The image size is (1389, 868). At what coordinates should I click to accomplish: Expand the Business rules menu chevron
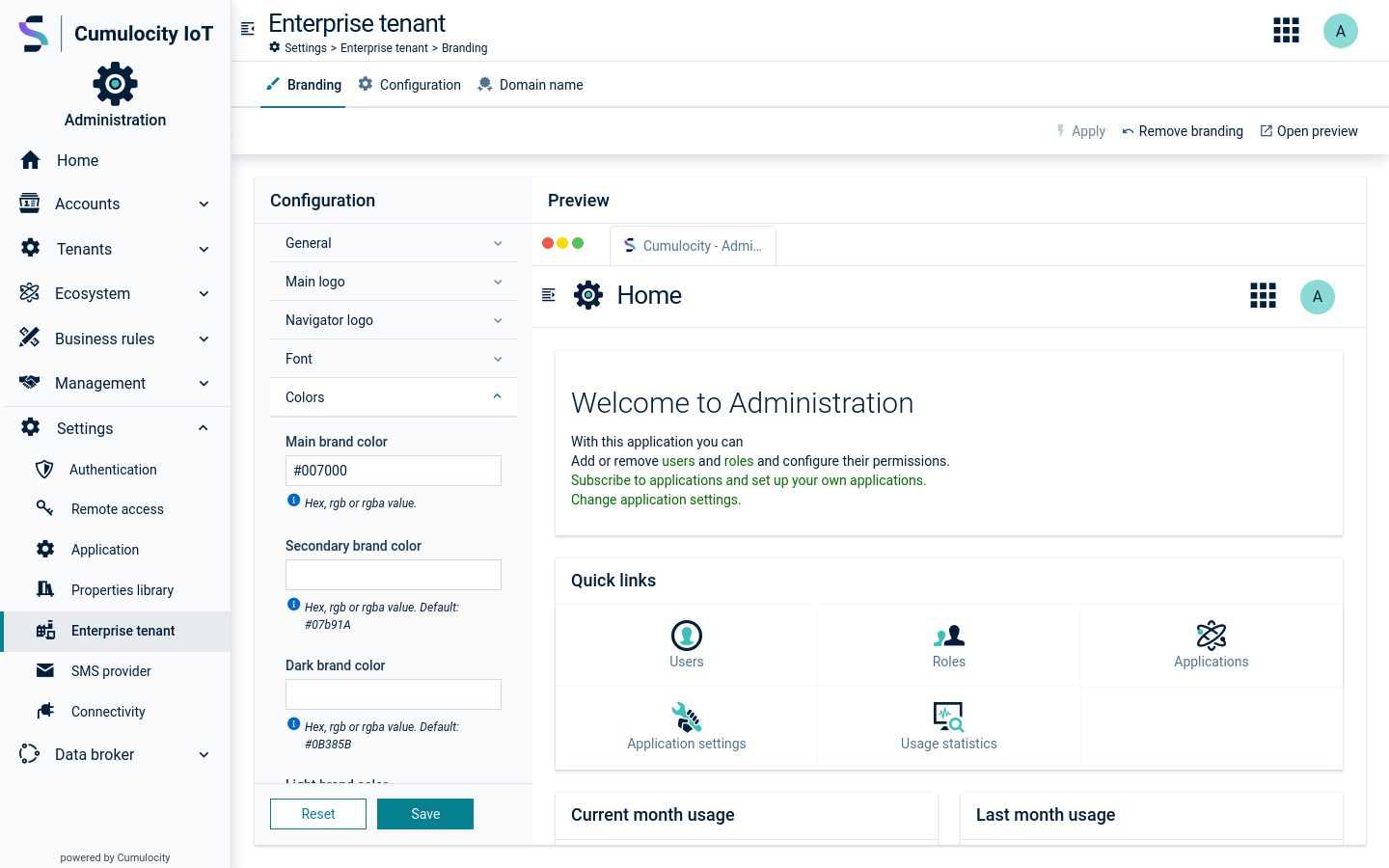204,339
